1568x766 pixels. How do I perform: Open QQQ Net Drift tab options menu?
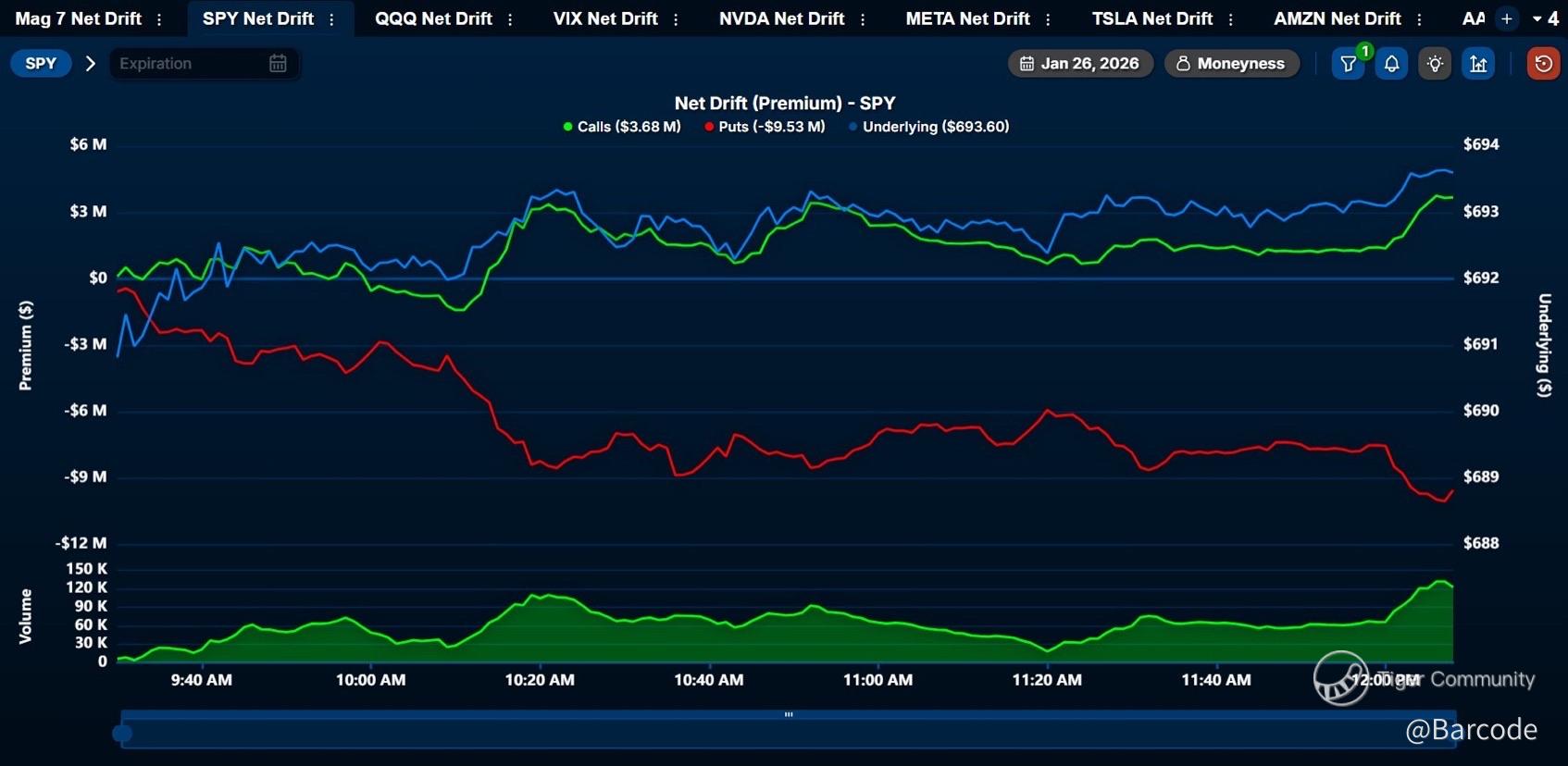pyautogui.click(x=510, y=19)
